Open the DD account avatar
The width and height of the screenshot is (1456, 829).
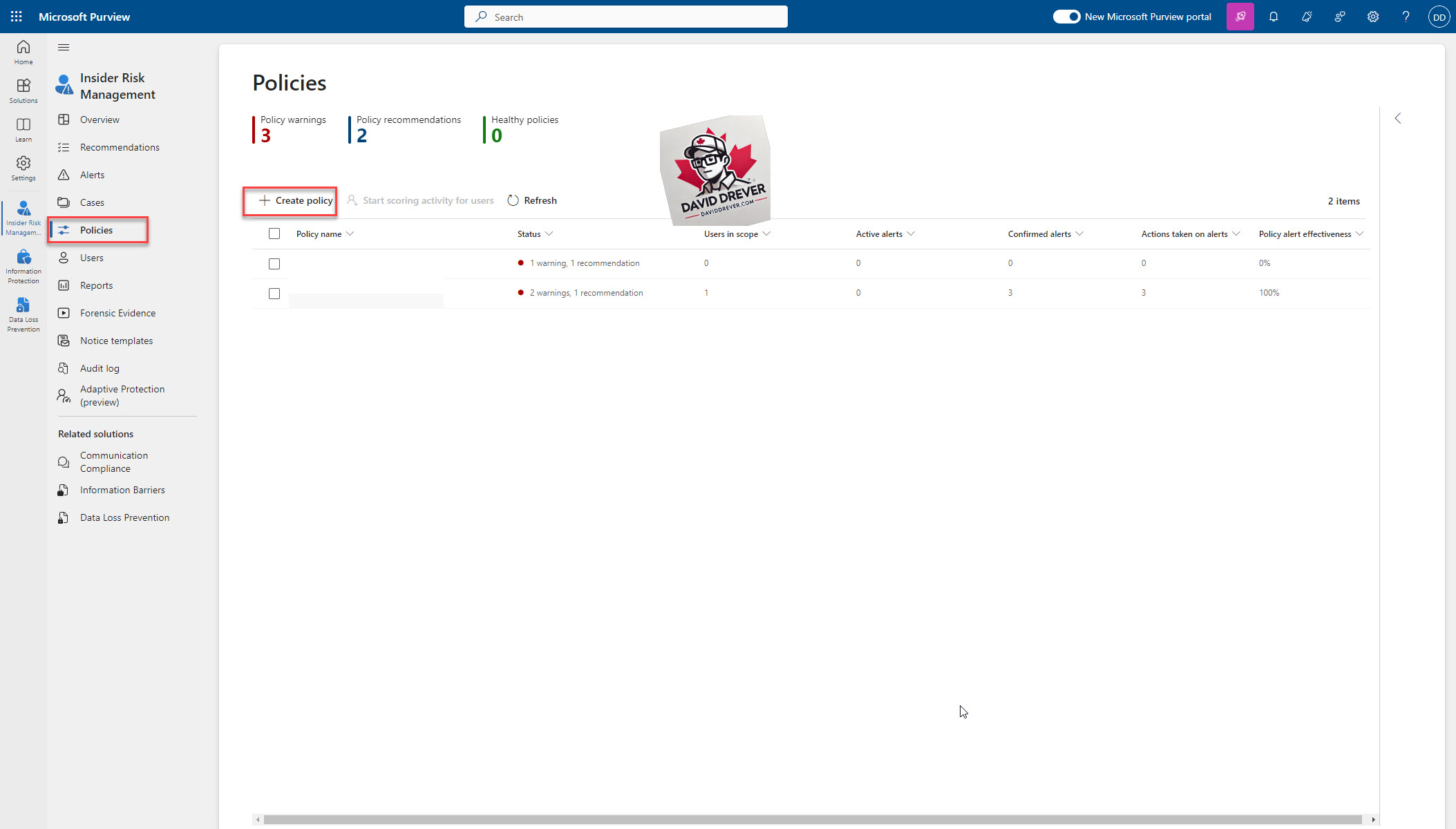pyautogui.click(x=1439, y=17)
